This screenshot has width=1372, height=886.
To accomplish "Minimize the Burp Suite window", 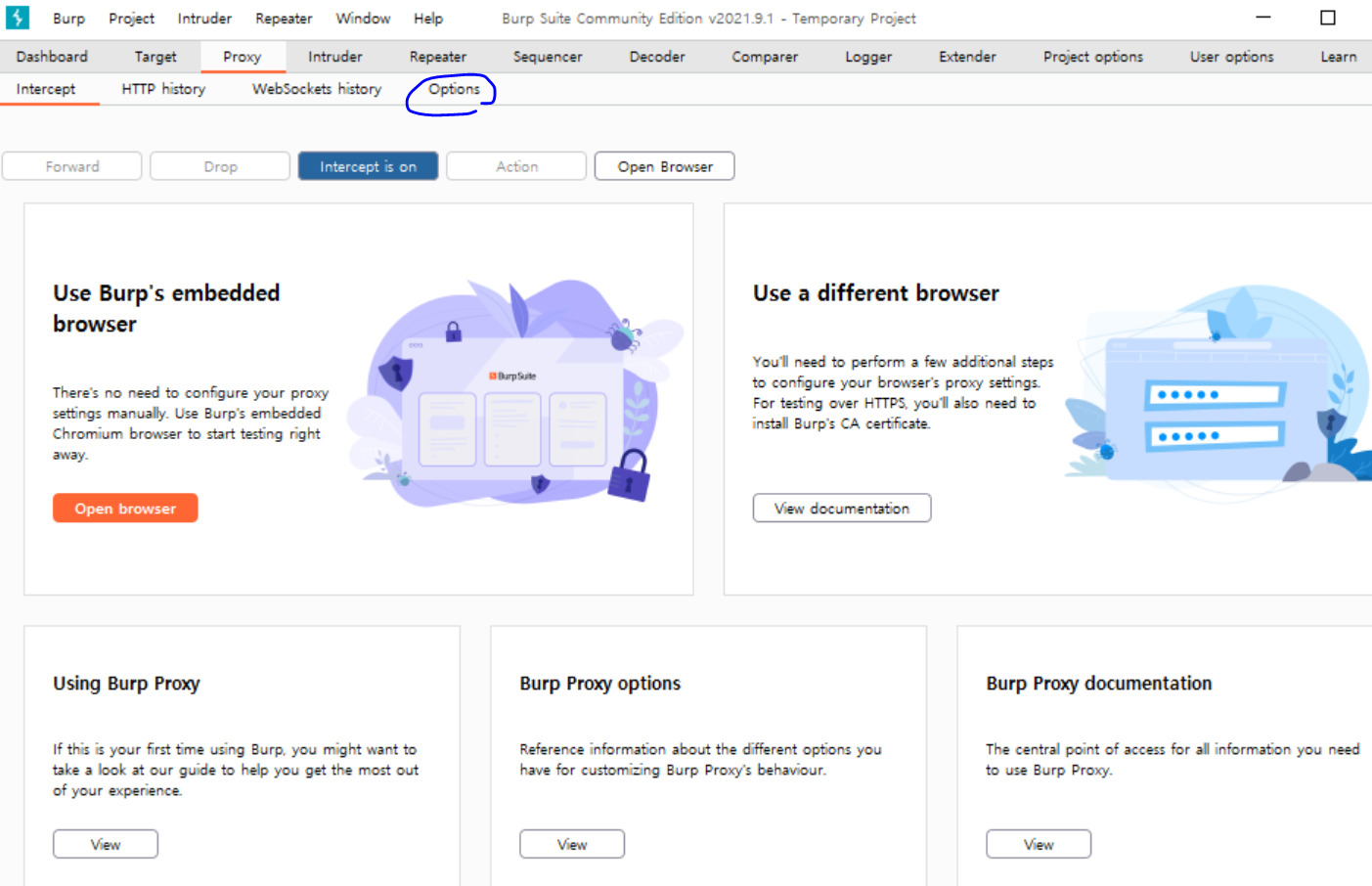I will click(x=1263, y=18).
